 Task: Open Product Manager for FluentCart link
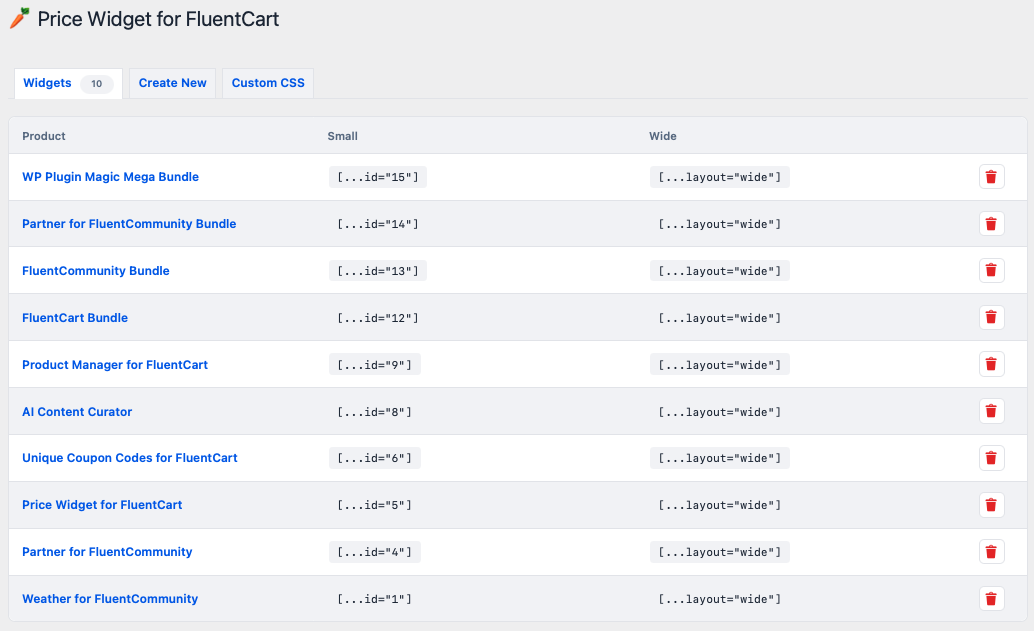click(x=115, y=365)
